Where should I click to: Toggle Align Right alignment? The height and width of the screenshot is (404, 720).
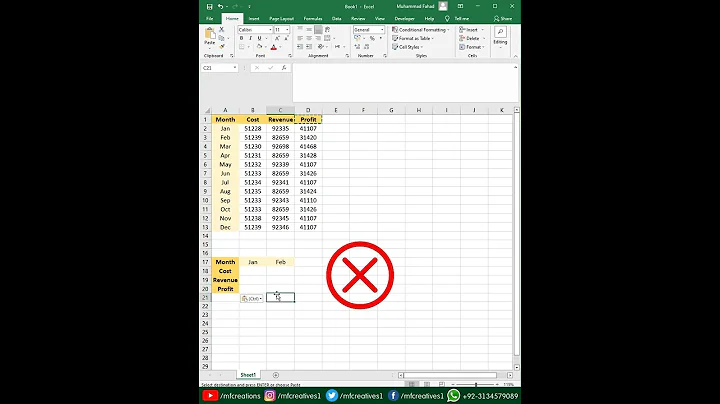point(318,38)
